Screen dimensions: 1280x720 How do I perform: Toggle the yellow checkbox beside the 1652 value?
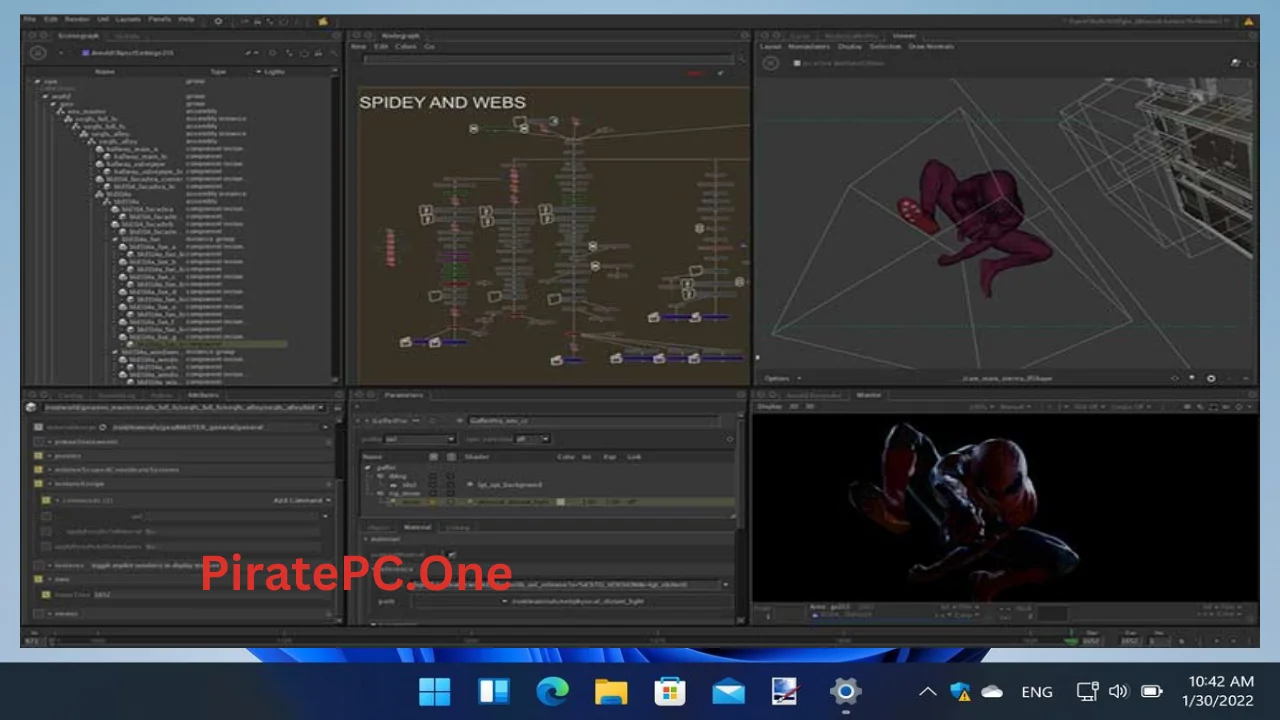tap(46, 595)
